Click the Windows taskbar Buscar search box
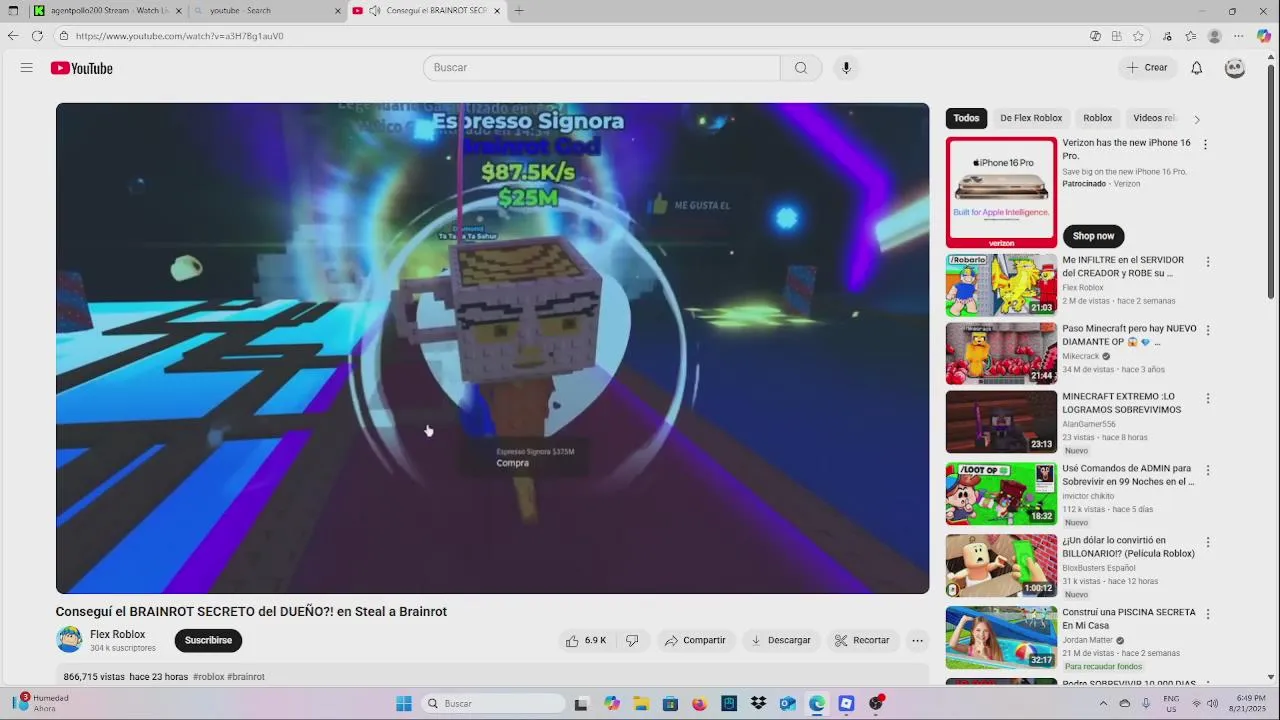 pos(493,704)
